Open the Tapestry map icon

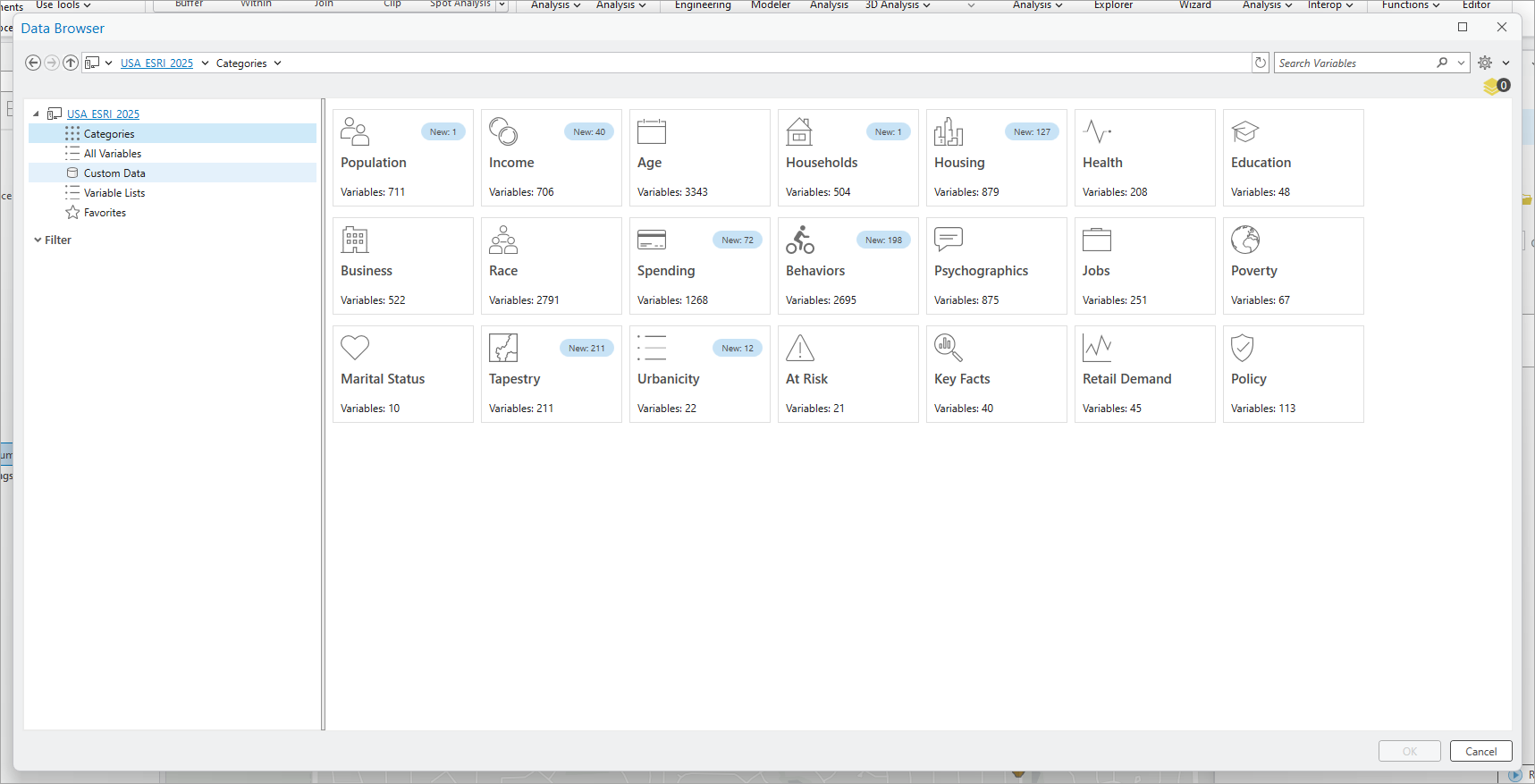pos(503,348)
